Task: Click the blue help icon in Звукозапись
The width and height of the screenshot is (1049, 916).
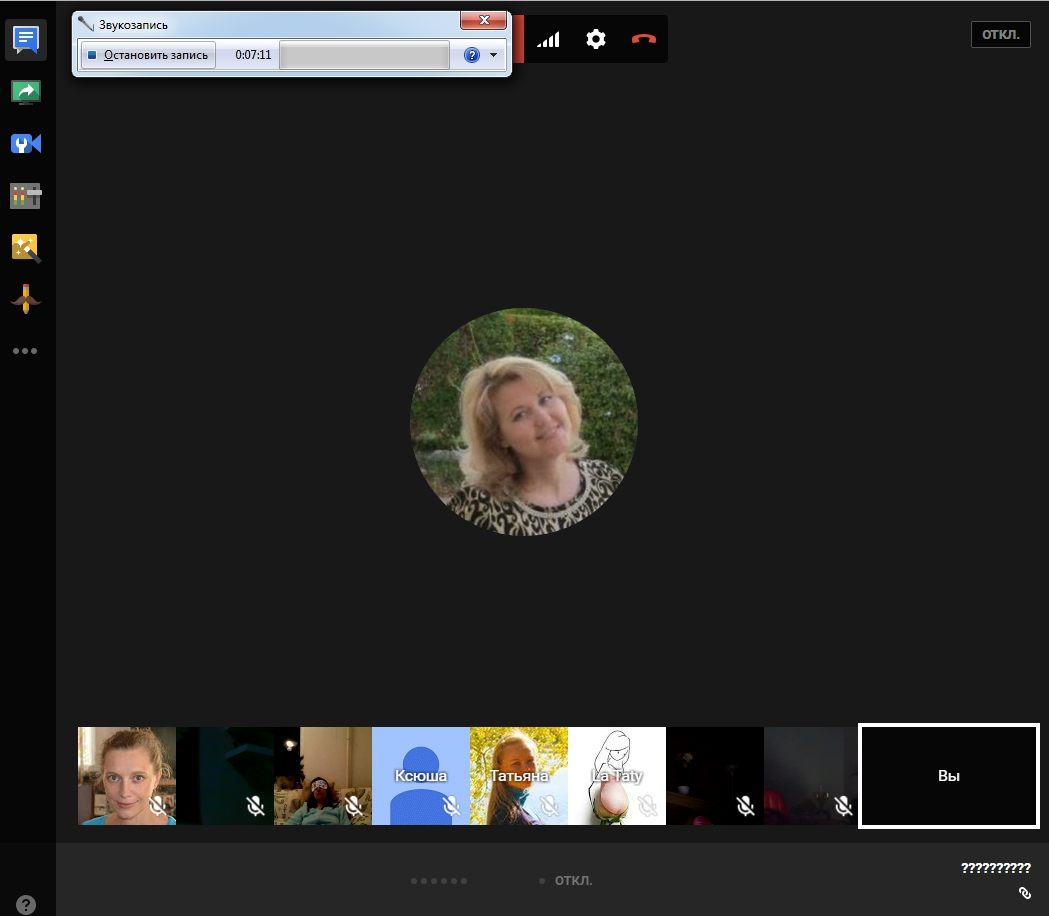Action: point(473,55)
